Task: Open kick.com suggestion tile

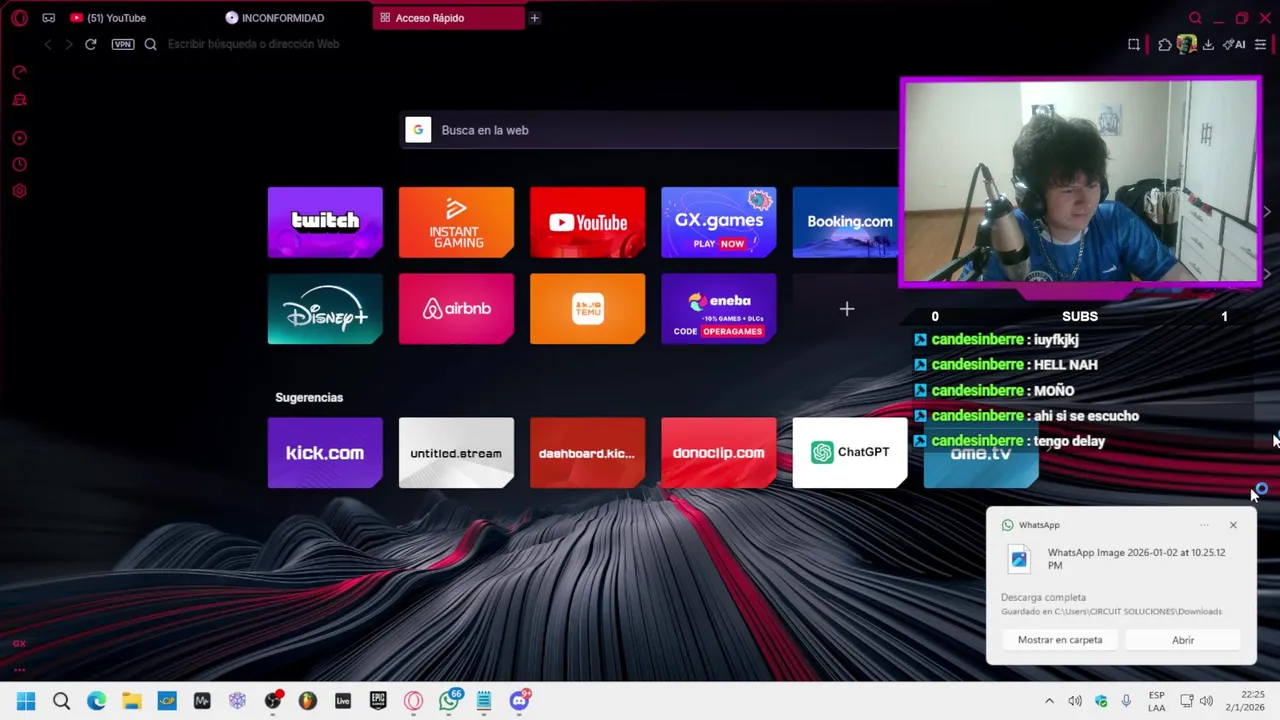Action: (325, 453)
